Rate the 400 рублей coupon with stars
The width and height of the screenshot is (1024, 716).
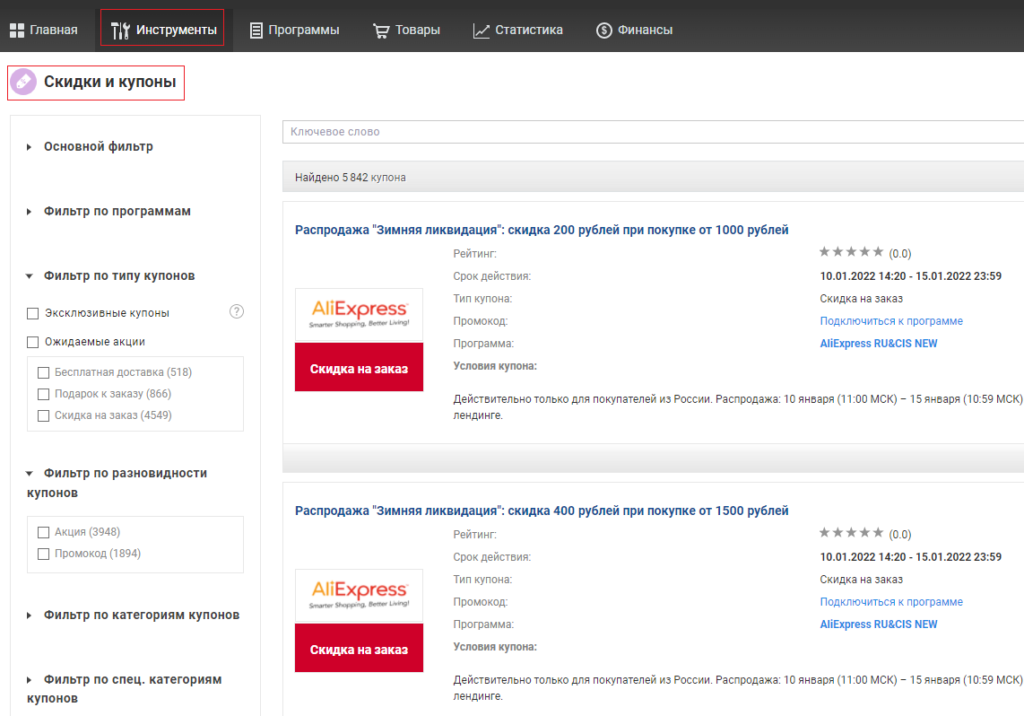tap(851, 533)
